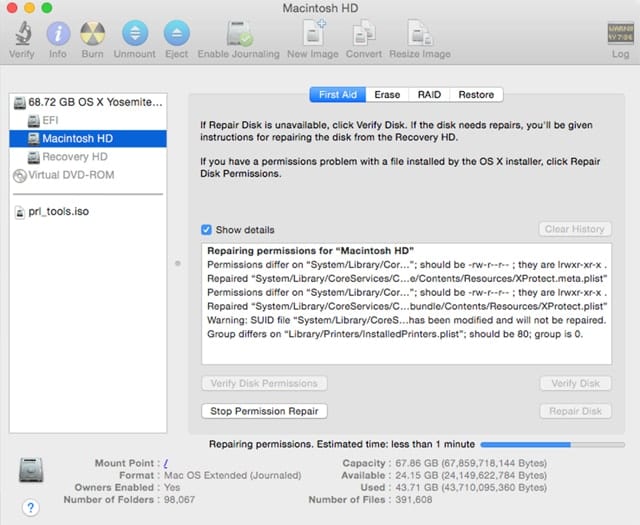640x525 pixels.
Task: Open help with the question mark button
Action: (x=30, y=507)
